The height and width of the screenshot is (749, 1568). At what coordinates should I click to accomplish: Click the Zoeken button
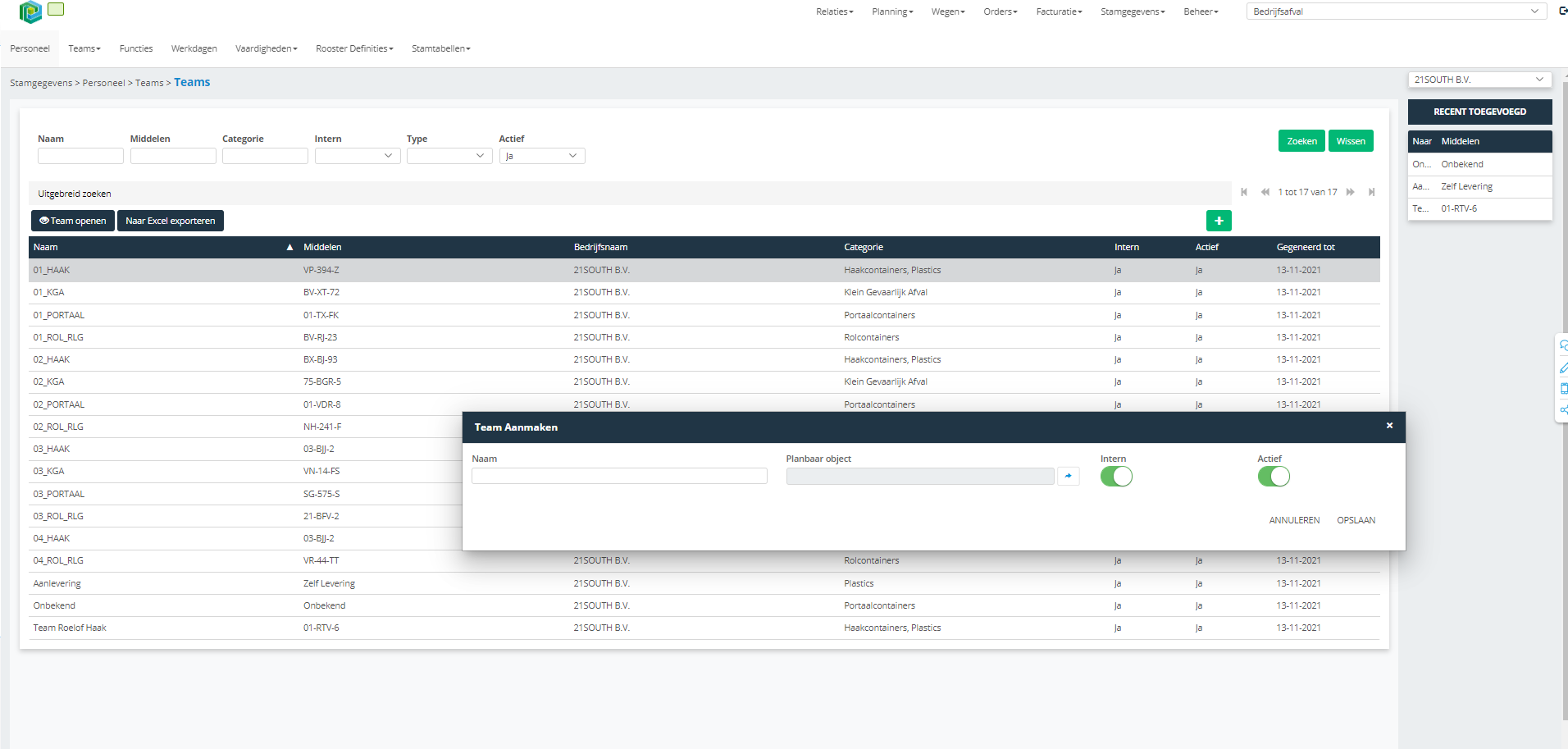[1301, 141]
